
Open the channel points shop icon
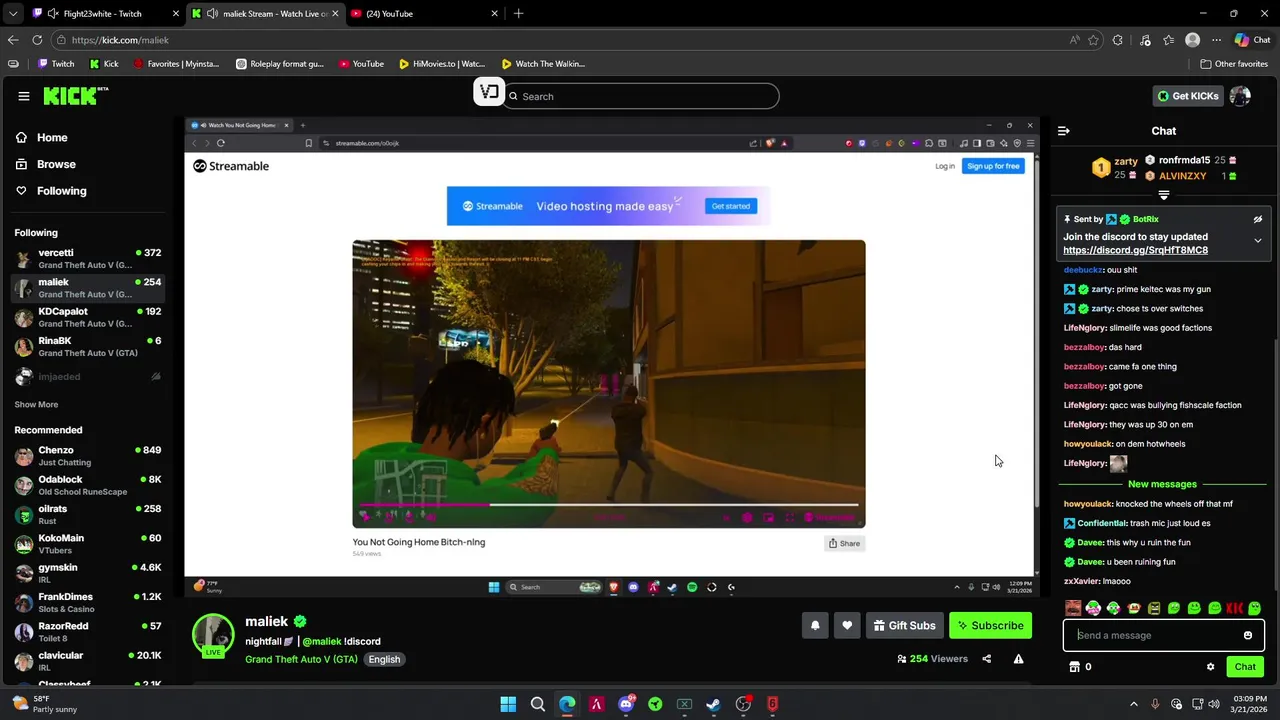1075,667
